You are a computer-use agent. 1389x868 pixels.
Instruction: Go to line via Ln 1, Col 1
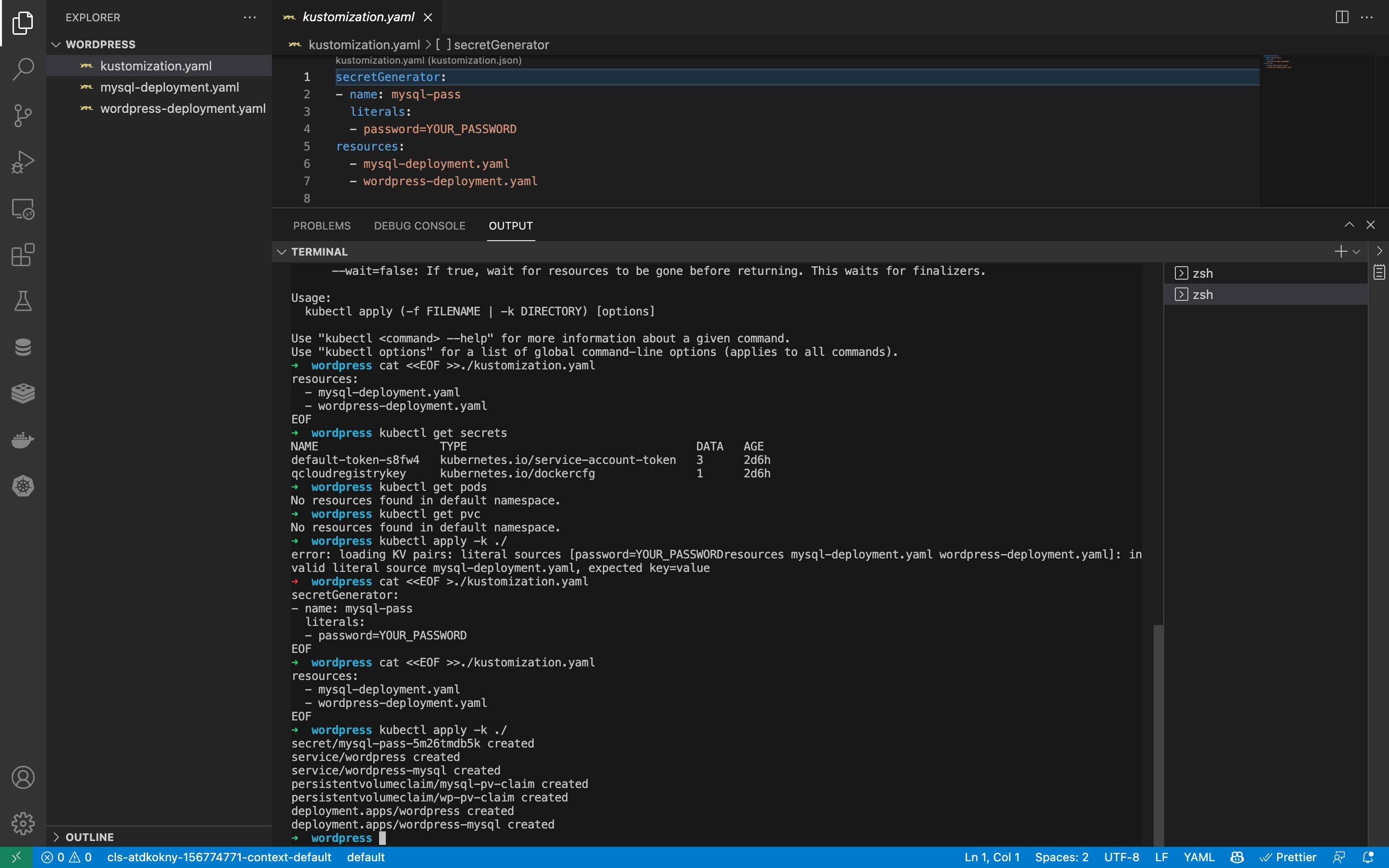[x=992, y=857]
